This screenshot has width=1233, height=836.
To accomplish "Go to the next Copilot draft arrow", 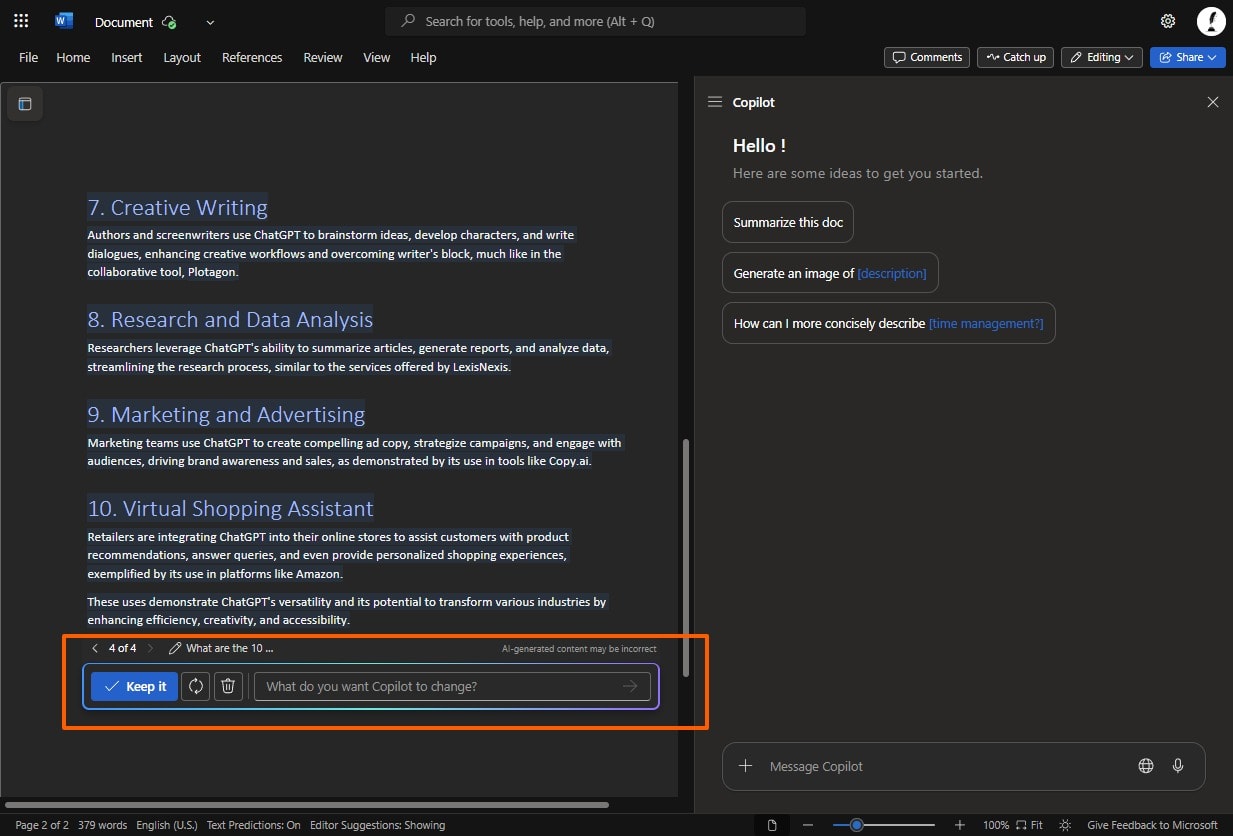I will [151, 648].
